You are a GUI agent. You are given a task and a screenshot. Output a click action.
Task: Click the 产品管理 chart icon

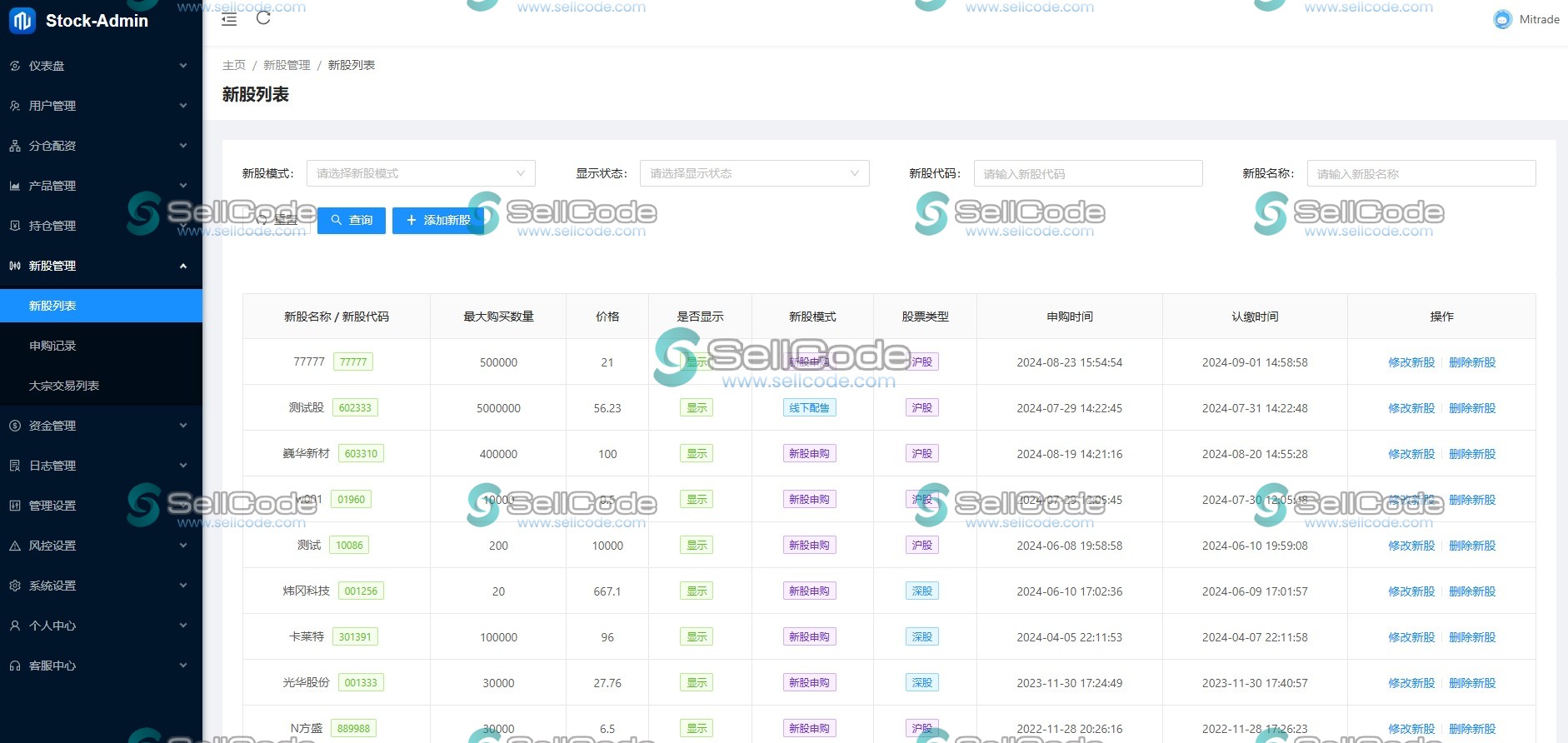[x=15, y=186]
